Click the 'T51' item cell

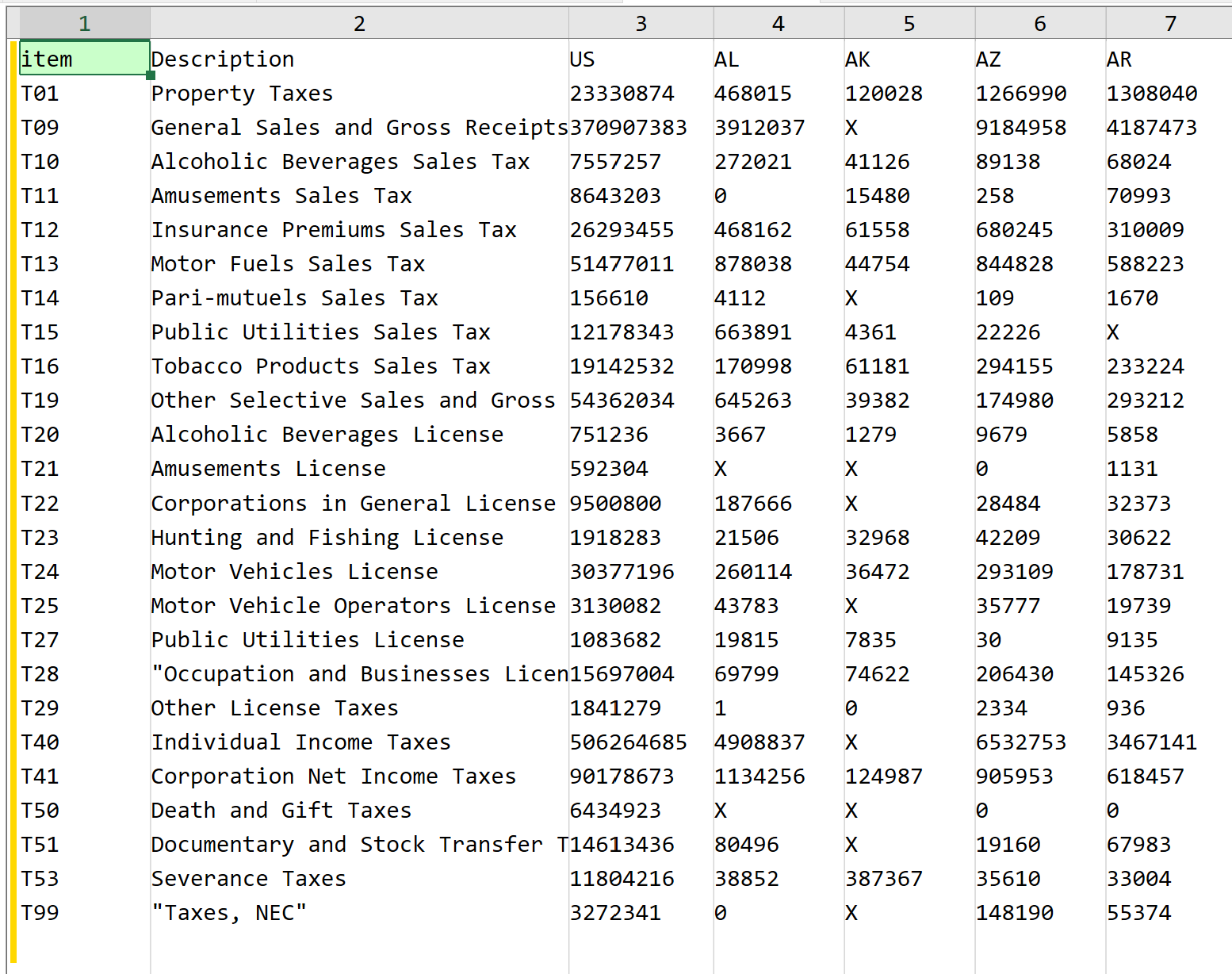pos(84,844)
